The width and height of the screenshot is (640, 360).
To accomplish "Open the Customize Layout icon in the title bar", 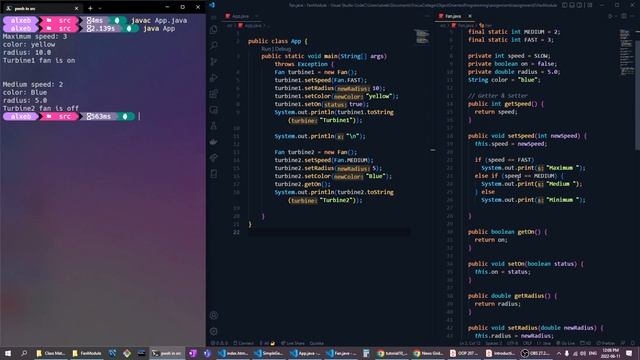I will [x=590, y=5].
